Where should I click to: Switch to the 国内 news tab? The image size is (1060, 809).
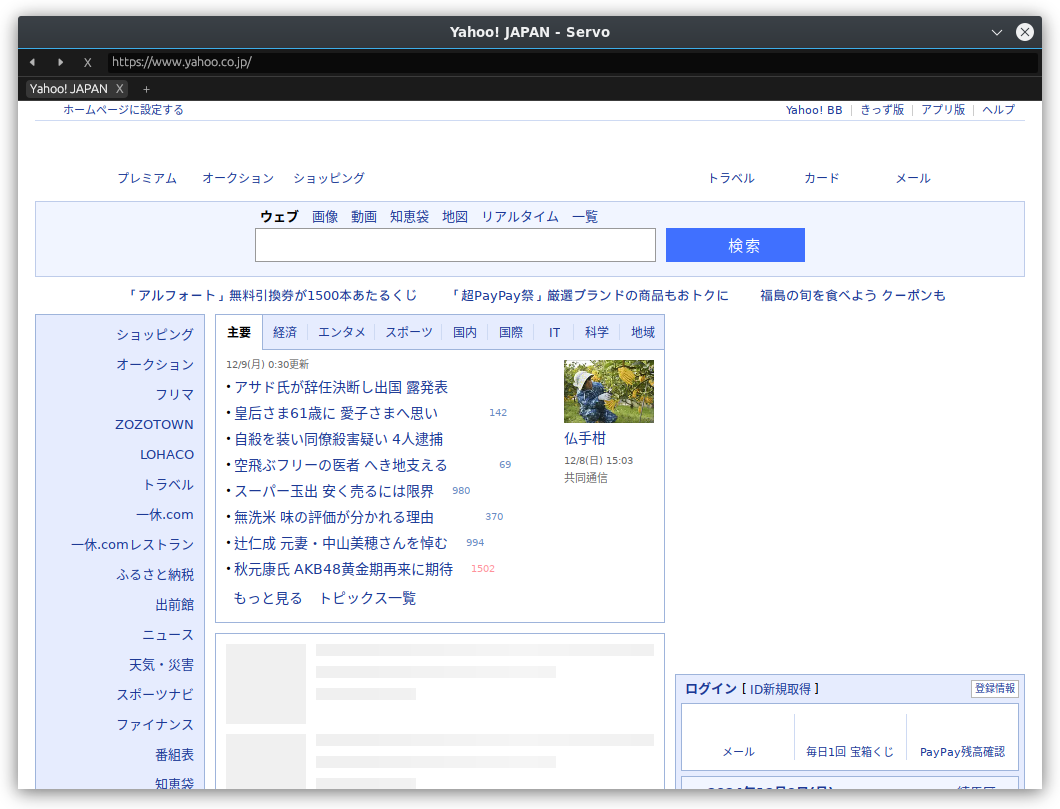[x=464, y=332]
